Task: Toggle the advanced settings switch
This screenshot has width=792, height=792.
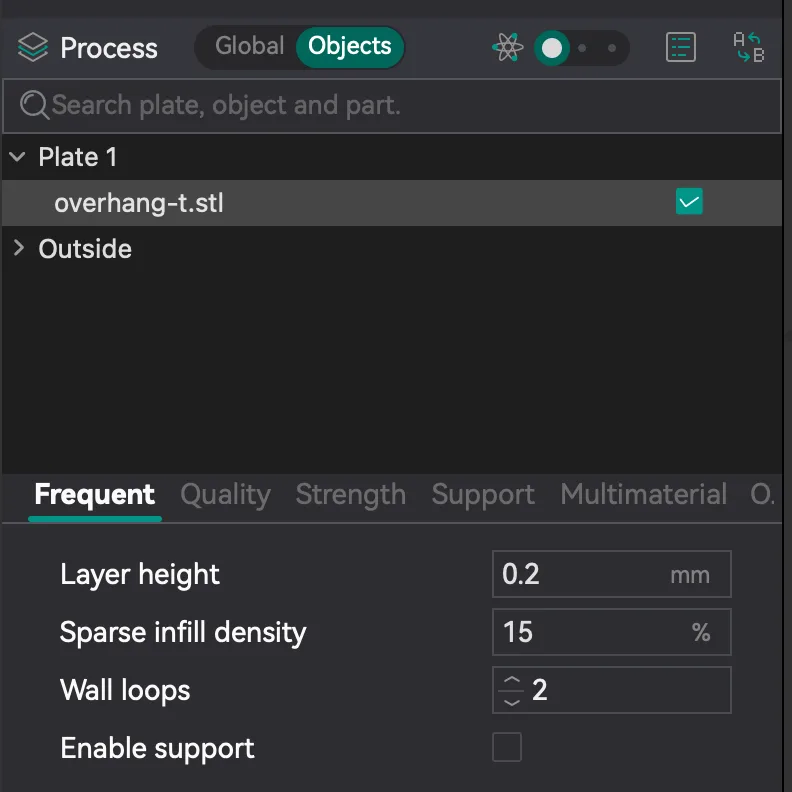Action: click(x=581, y=48)
